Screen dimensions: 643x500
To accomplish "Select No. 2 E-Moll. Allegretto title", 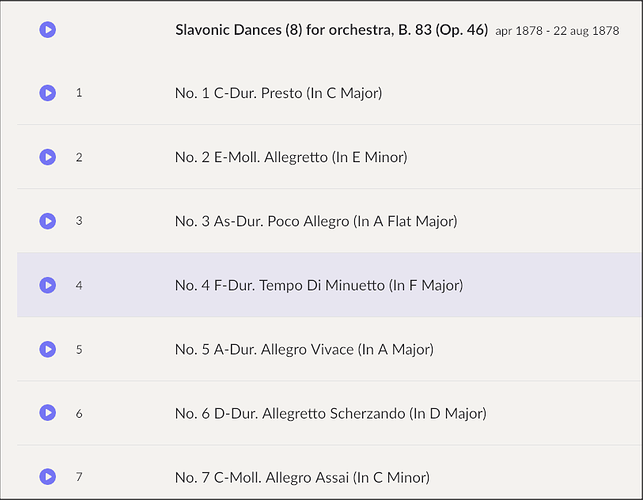I will pos(291,157).
